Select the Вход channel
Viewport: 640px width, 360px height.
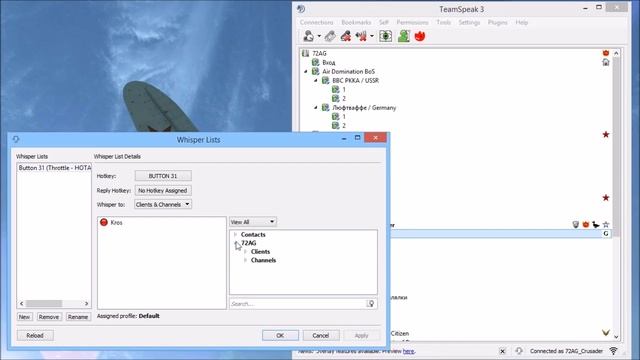pyautogui.click(x=329, y=62)
